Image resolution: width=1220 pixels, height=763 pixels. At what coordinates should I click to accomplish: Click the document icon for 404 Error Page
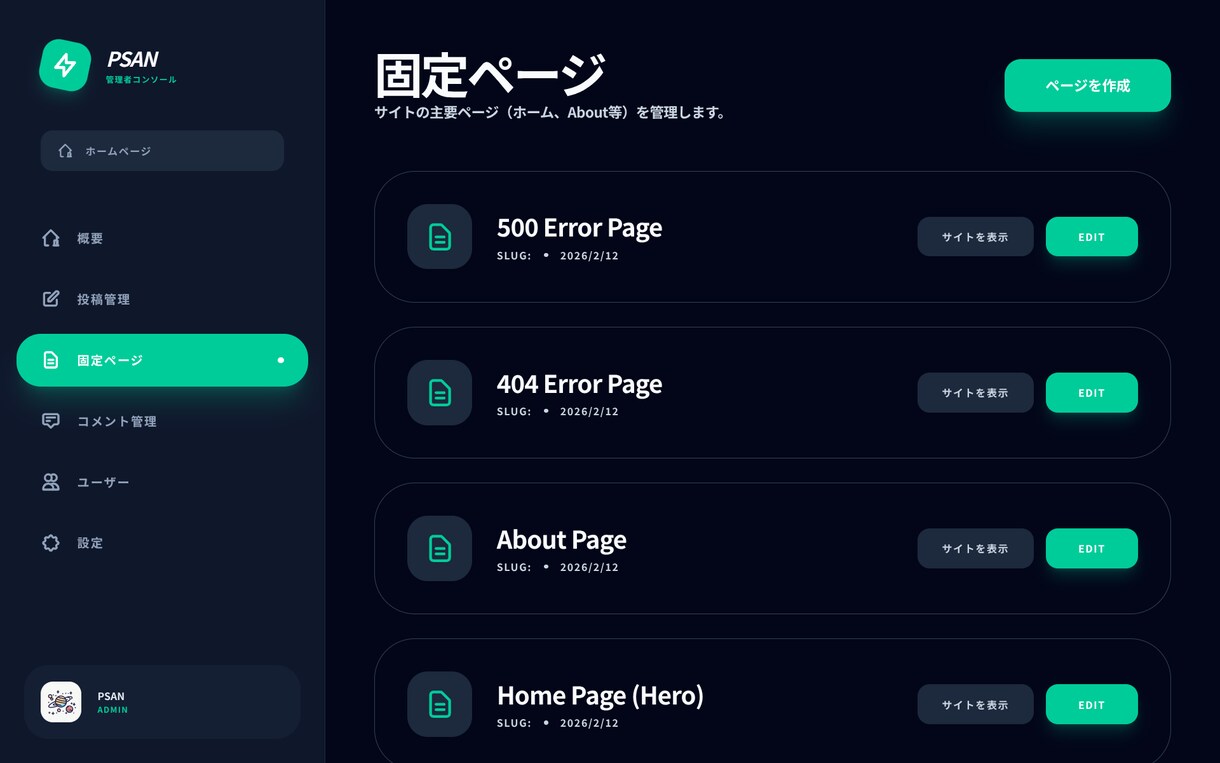[x=439, y=392]
